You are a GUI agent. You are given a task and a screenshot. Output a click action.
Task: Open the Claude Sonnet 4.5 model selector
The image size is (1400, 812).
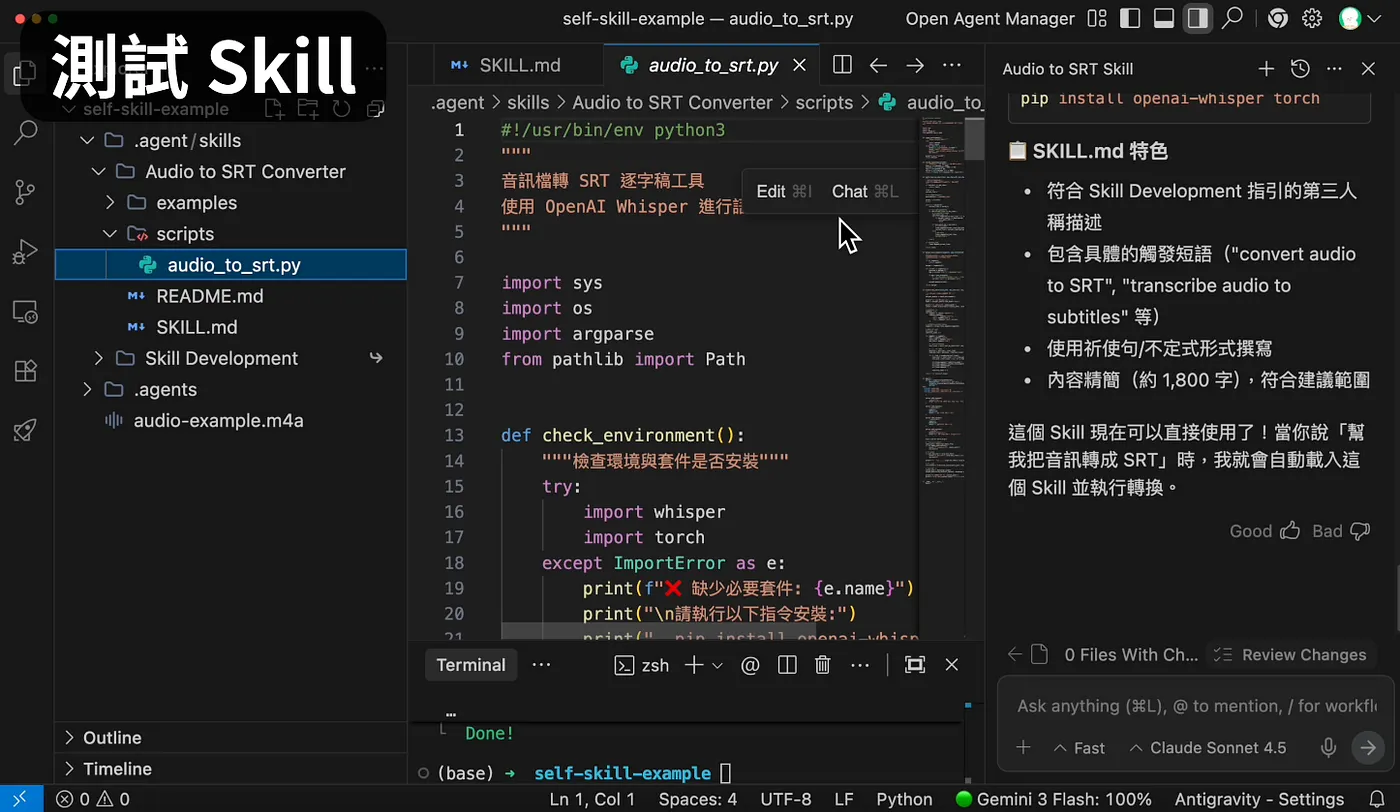(1207, 748)
